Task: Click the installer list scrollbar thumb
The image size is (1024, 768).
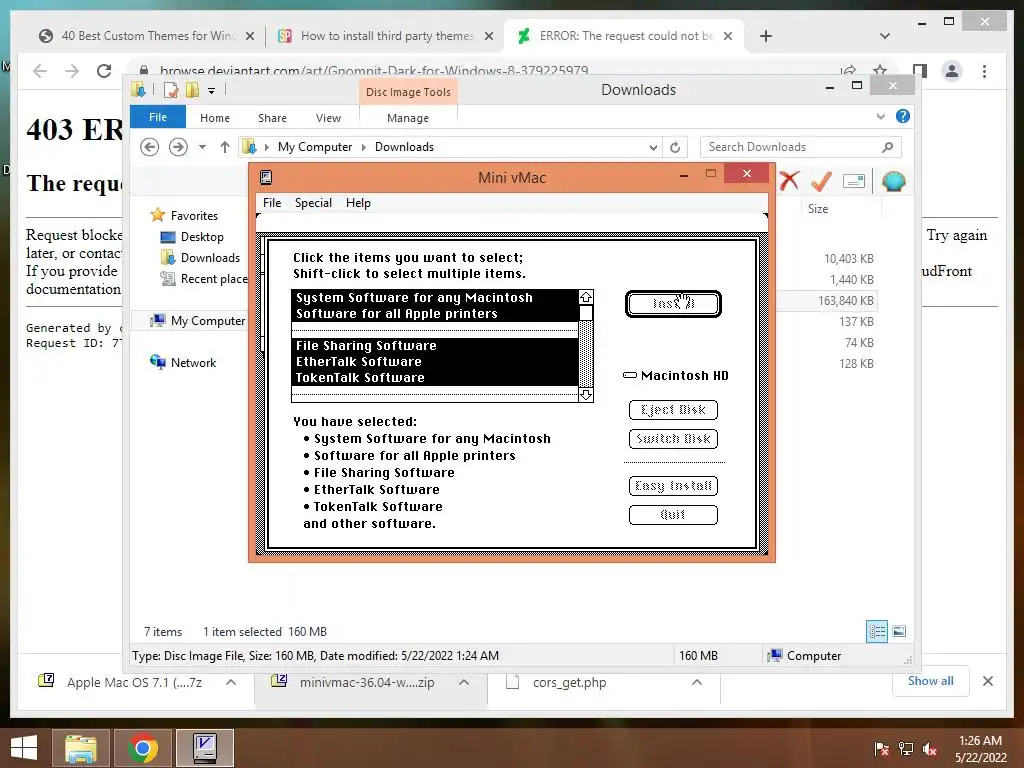Action: [x=586, y=313]
